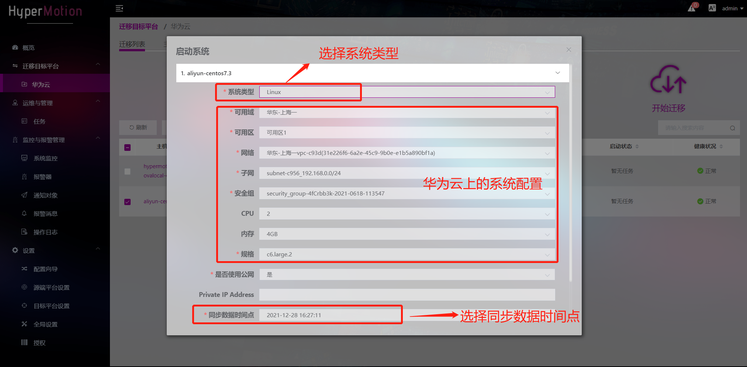Click the 开始迁移 label
The image size is (747, 367).
click(668, 108)
